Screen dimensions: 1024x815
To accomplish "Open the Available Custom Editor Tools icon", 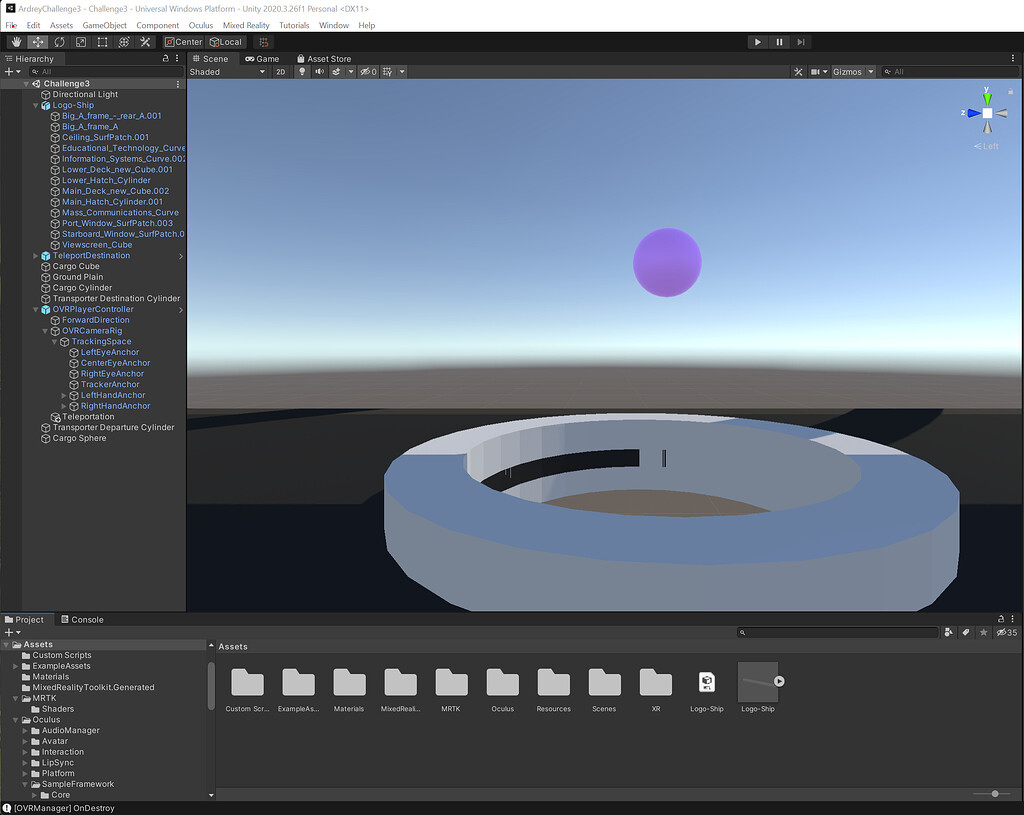I will [x=145, y=41].
